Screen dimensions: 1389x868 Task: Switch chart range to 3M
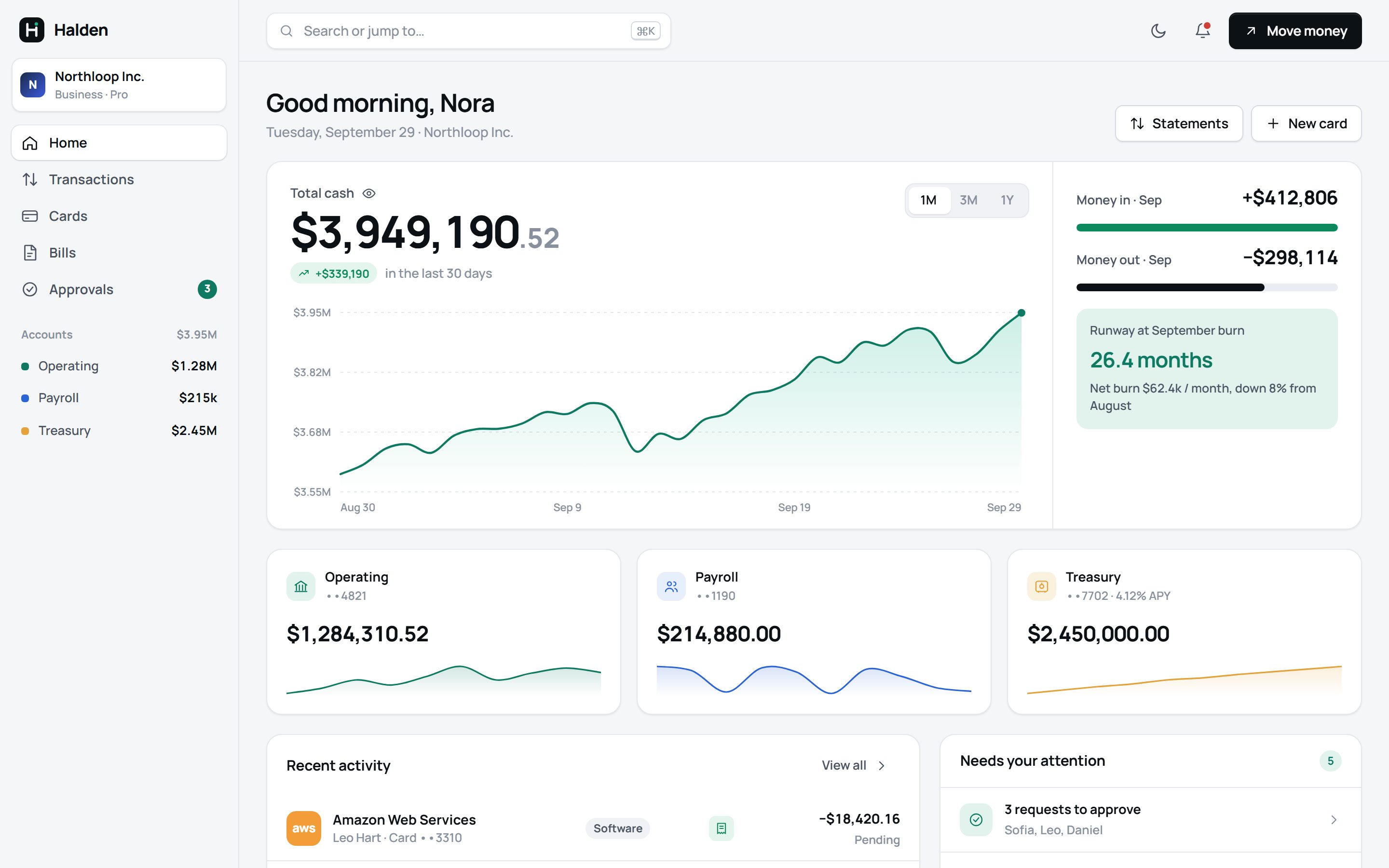968,200
